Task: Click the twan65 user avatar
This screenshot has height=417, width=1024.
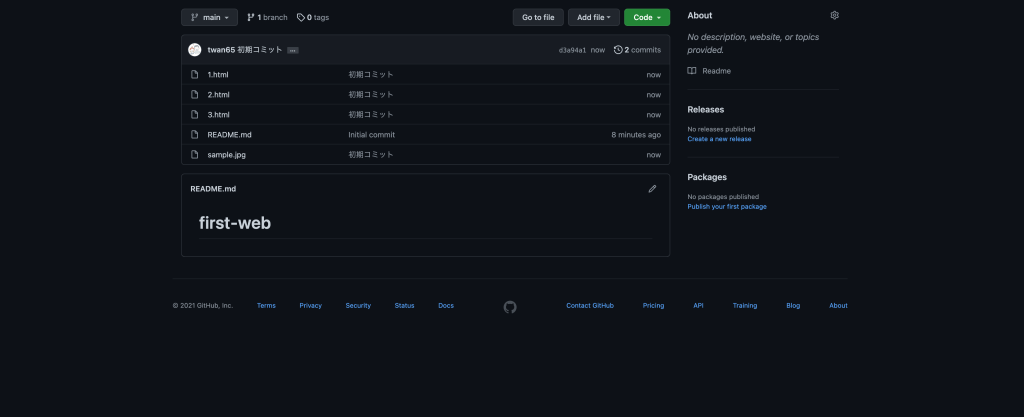Action: [195, 49]
